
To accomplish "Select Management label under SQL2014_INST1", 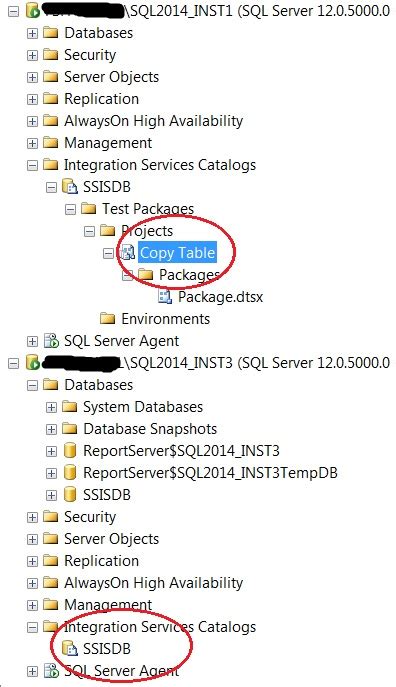I will coord(108,143).
